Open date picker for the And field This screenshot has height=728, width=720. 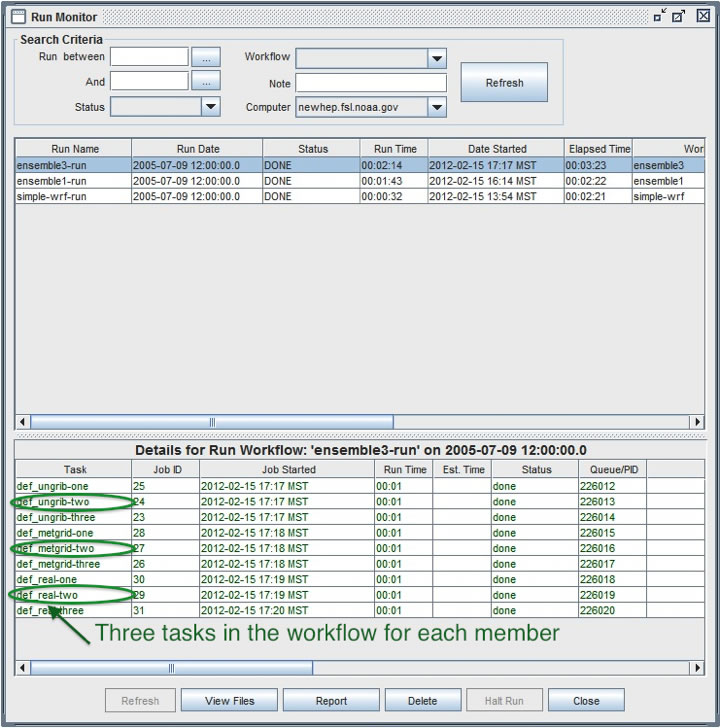click(205, 82)
